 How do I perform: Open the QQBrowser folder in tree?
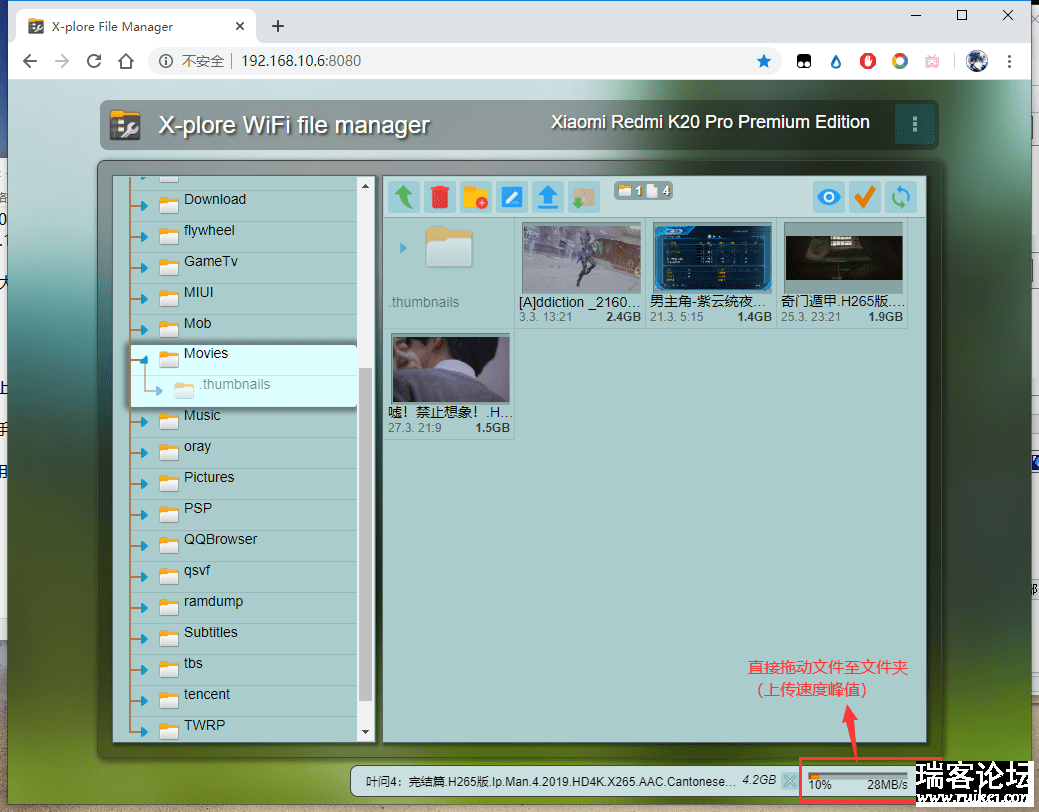[x=244, y=546]
